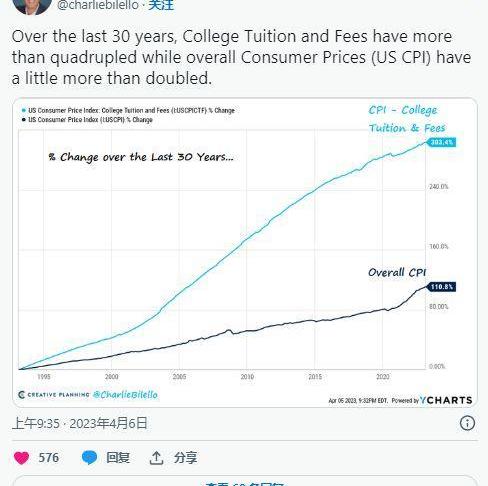Click the 回复 reply label
488x486 pixels.
[x=118, y=458]
